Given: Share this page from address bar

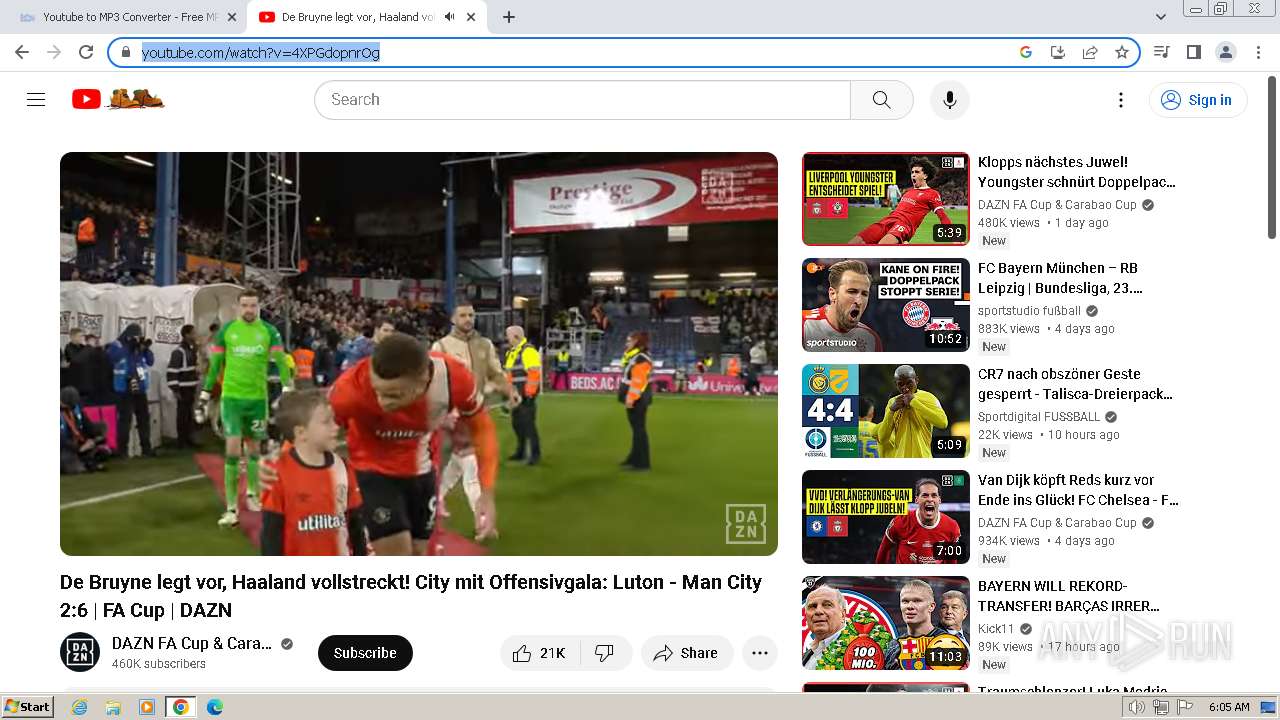Looking at the screenshot, I should tap(1090, 52).
